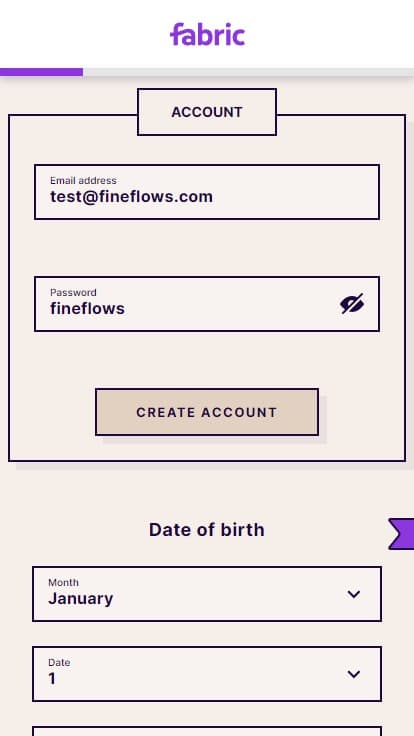Place cursor in fineflows password text
Image resolution: width=414 pixels, height=736 pixels.
pyautogui.click(x=88, y=309)
